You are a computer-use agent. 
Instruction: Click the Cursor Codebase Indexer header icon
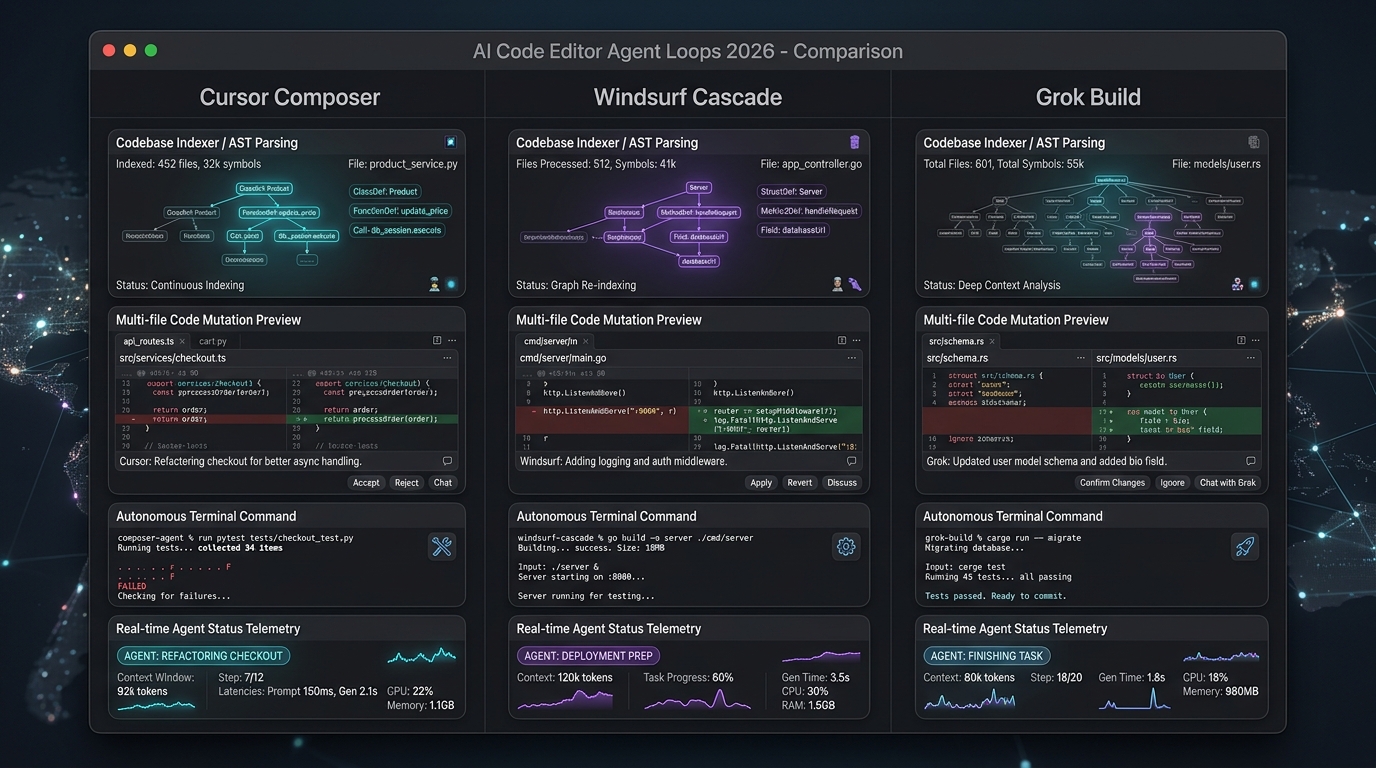coord(450,142)
